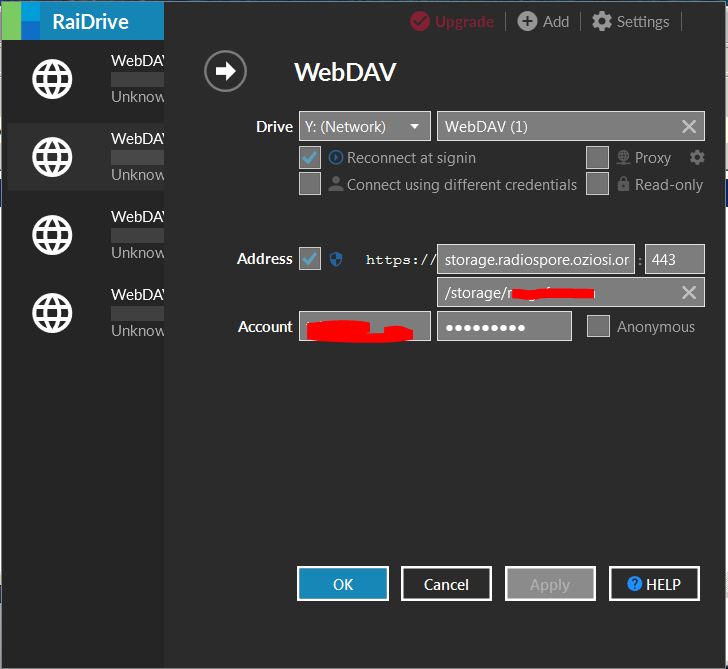Screen dimensions: 728x669
Task: Click the Add plus icon
Action: click(527, 21)
